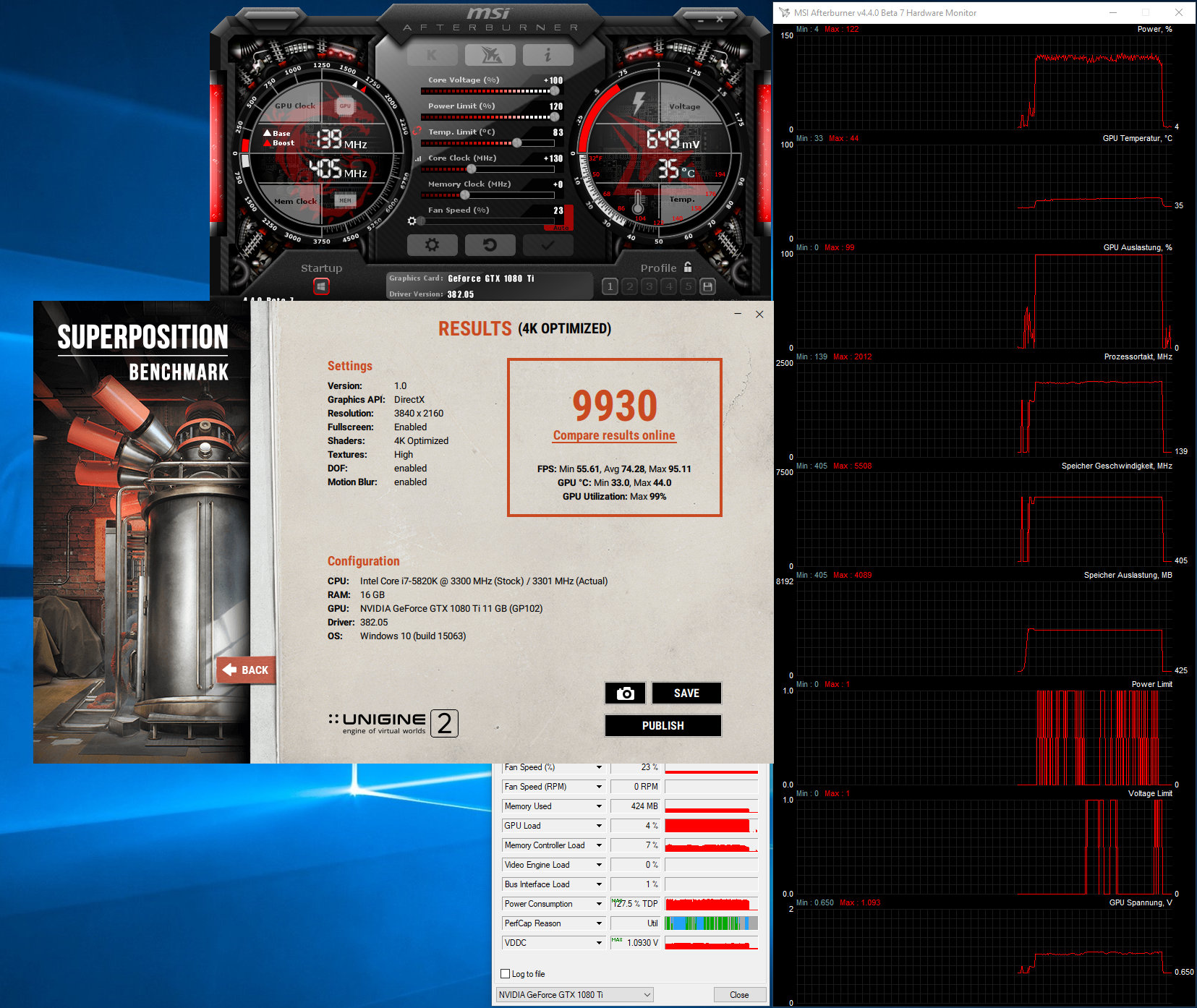This screenshot has height=1008, width=1197.
Task: Click the Power, % graph in Hardware Monitor
Action: (984, 82)
